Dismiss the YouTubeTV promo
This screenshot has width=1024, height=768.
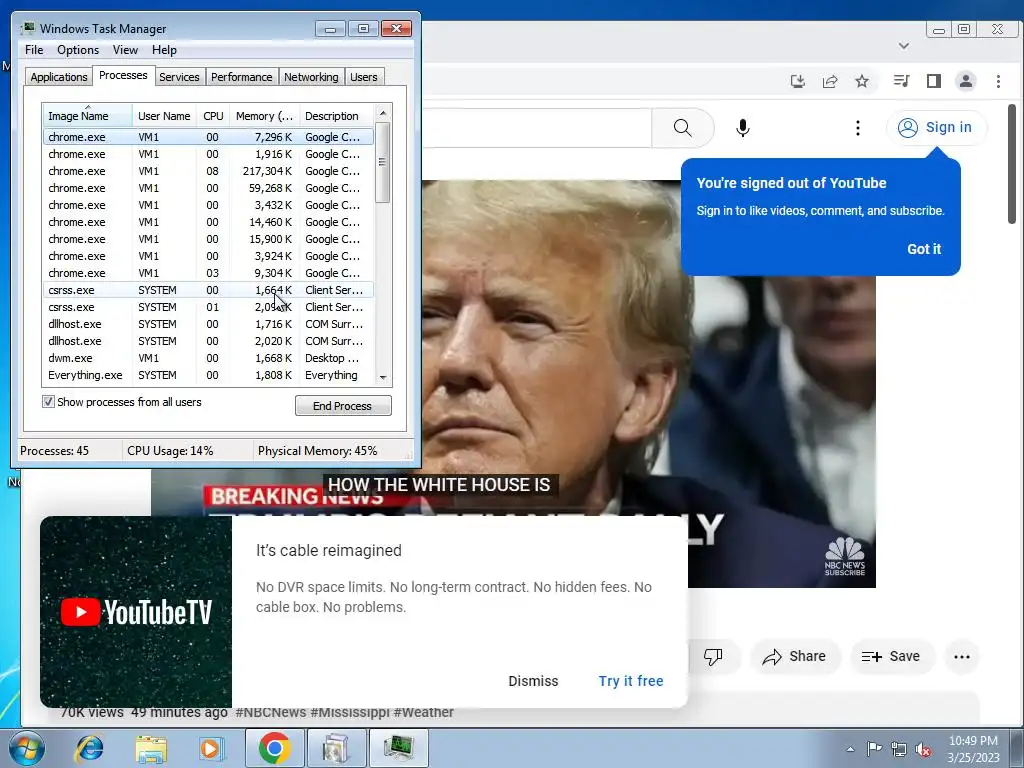tap(533, 681)
